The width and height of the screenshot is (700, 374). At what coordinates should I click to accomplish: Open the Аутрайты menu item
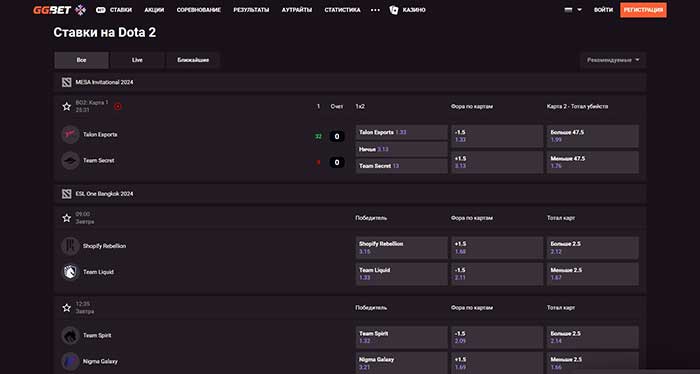click(x=297, y=10)
